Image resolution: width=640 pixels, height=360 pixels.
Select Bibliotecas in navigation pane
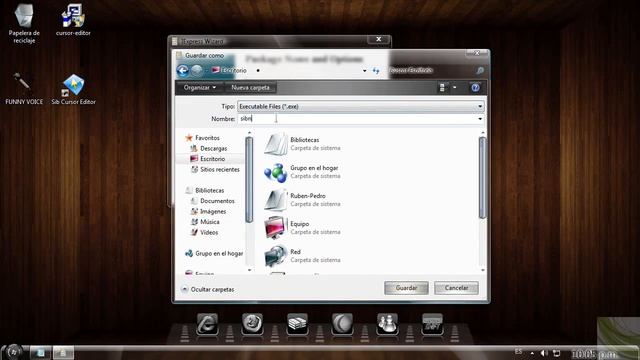click(209, 191)
